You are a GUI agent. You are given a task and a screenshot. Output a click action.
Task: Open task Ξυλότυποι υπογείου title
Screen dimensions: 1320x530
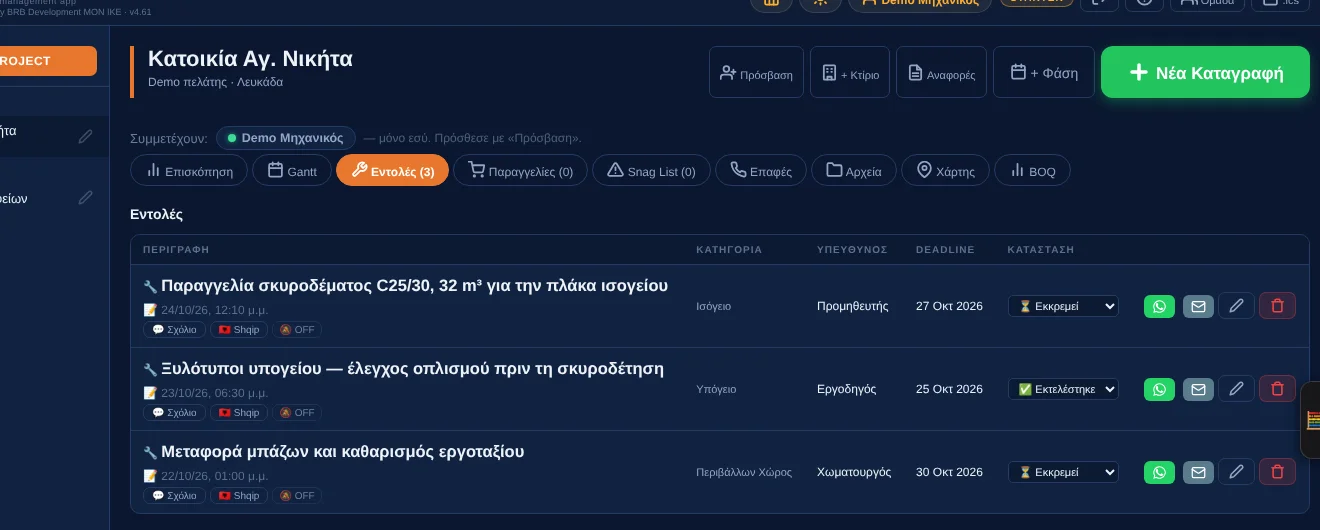pos(412,368)
